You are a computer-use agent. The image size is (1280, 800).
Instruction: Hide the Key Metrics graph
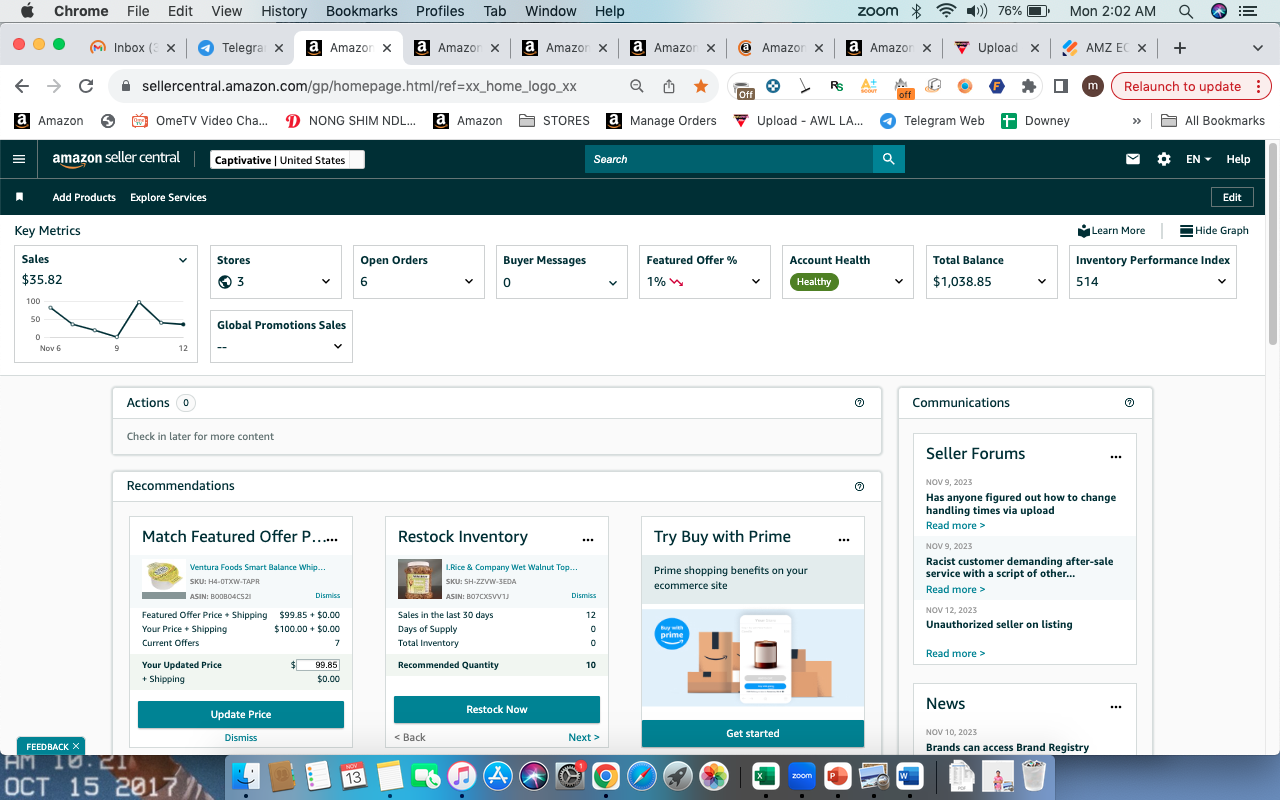(x=1214, y=230)
